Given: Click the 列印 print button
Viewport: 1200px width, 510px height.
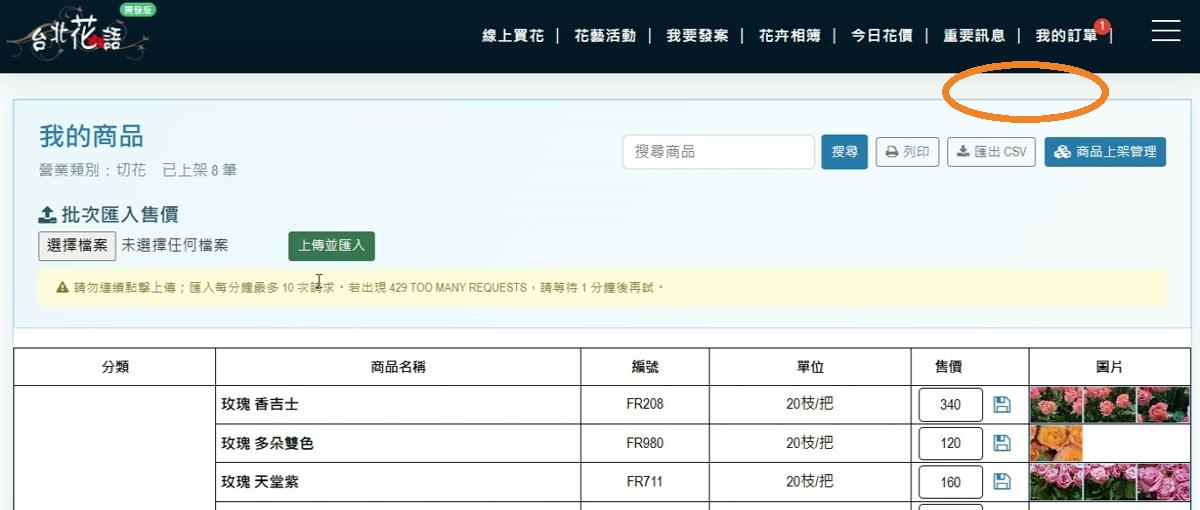Looking at the screenshot, I should (908, 152).
